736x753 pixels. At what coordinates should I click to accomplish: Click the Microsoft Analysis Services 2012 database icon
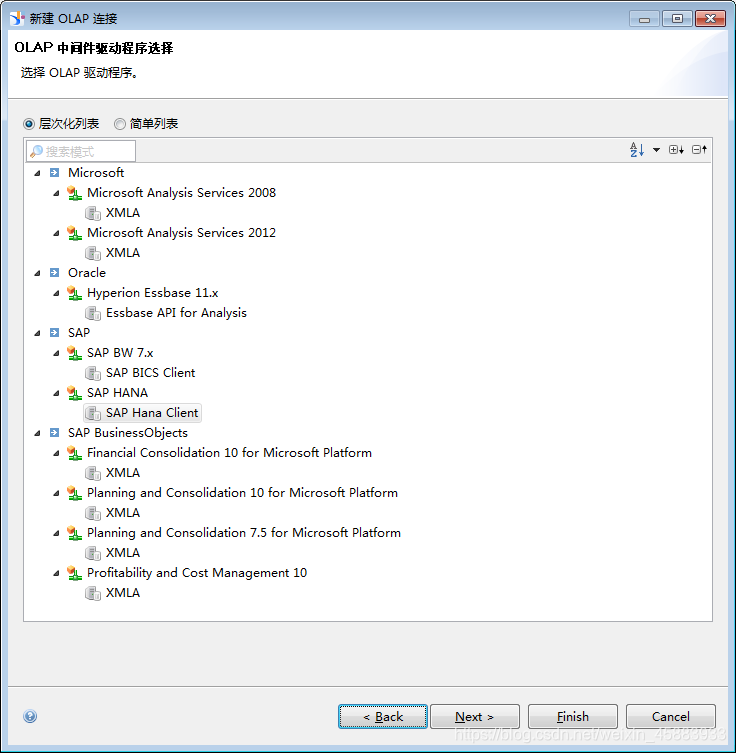[x=74, y=233]
